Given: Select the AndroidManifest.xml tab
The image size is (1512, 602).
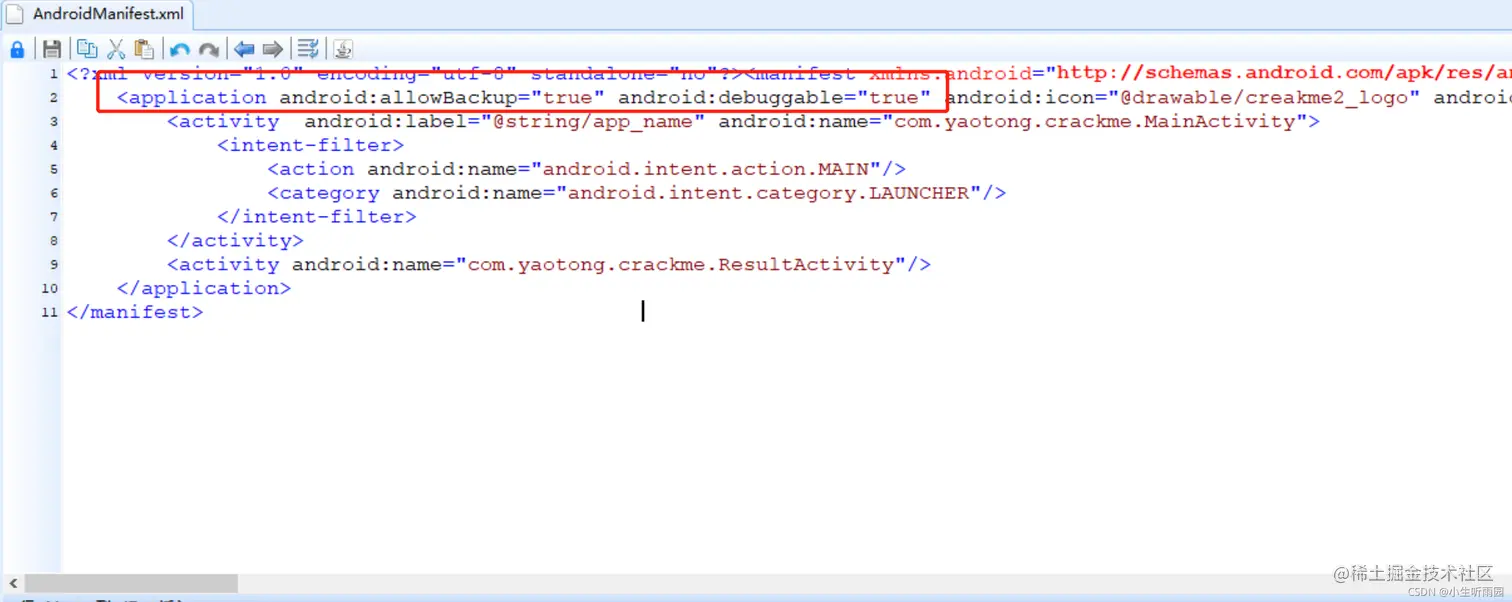Looking at the screenshot, I should (96, 15).
